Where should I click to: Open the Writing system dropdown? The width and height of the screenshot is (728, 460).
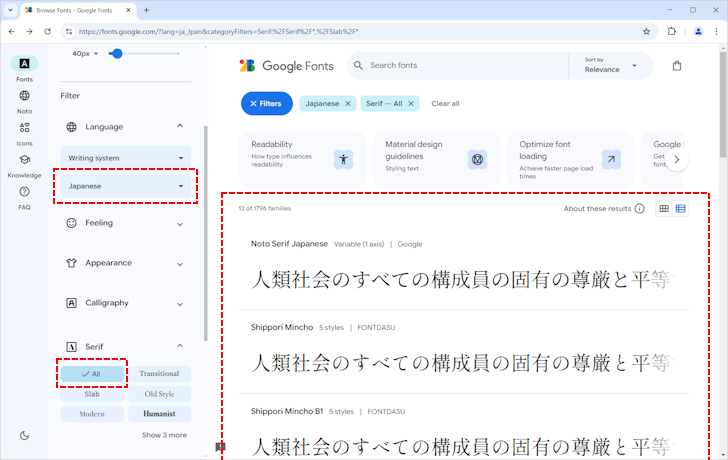coord(125,158)
